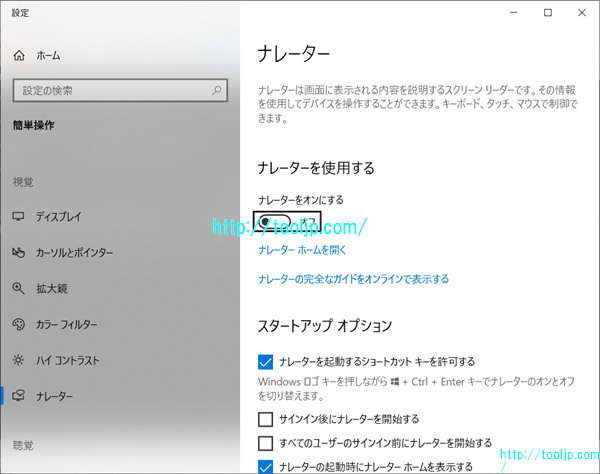Select the Cursor and Pointer icon
Screen dimensions: 600x474
tap(18, 252)
